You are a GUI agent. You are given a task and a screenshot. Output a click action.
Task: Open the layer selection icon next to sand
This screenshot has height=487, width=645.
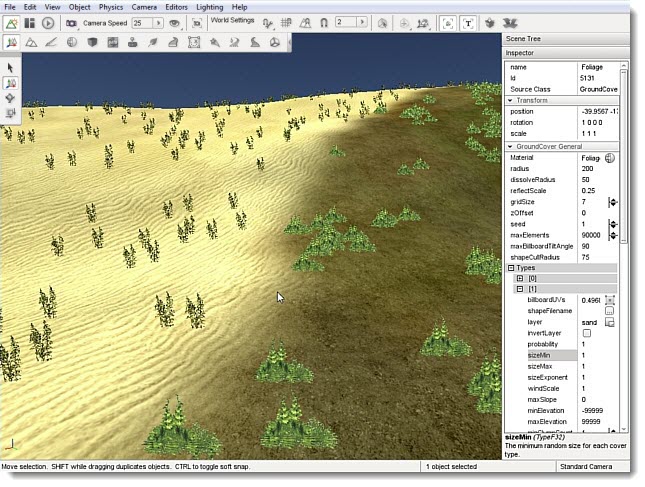click(x=609, y=322)
